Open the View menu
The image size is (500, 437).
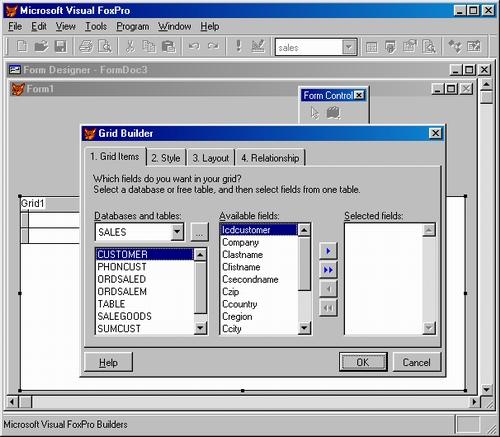pyautogui.click(x=66, y=26)
